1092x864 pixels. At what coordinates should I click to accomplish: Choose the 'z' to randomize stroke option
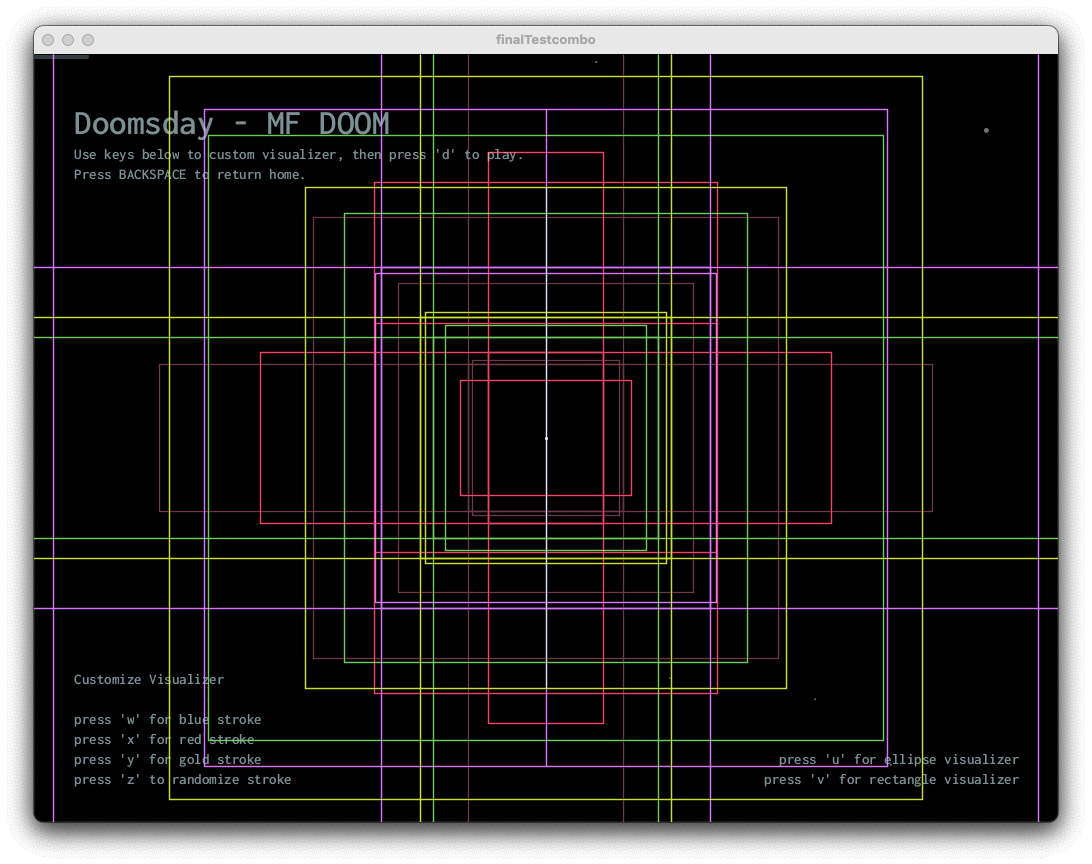pos(182,780)
